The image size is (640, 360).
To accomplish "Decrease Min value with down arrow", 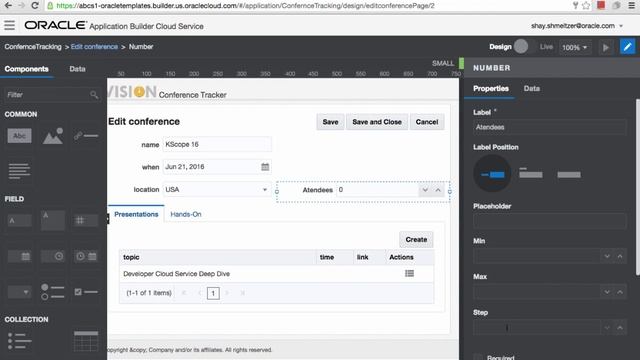I will coord(607,256).
